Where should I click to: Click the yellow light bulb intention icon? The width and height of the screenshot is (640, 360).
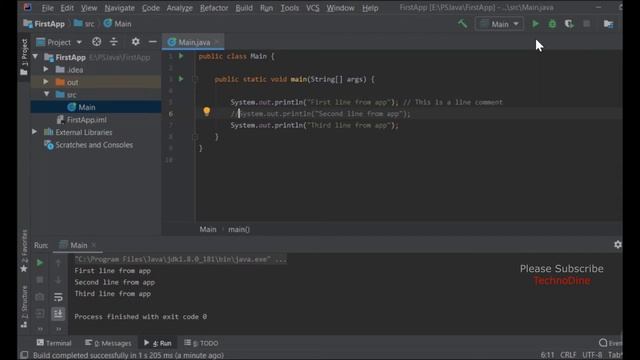[x=207, y=111]
